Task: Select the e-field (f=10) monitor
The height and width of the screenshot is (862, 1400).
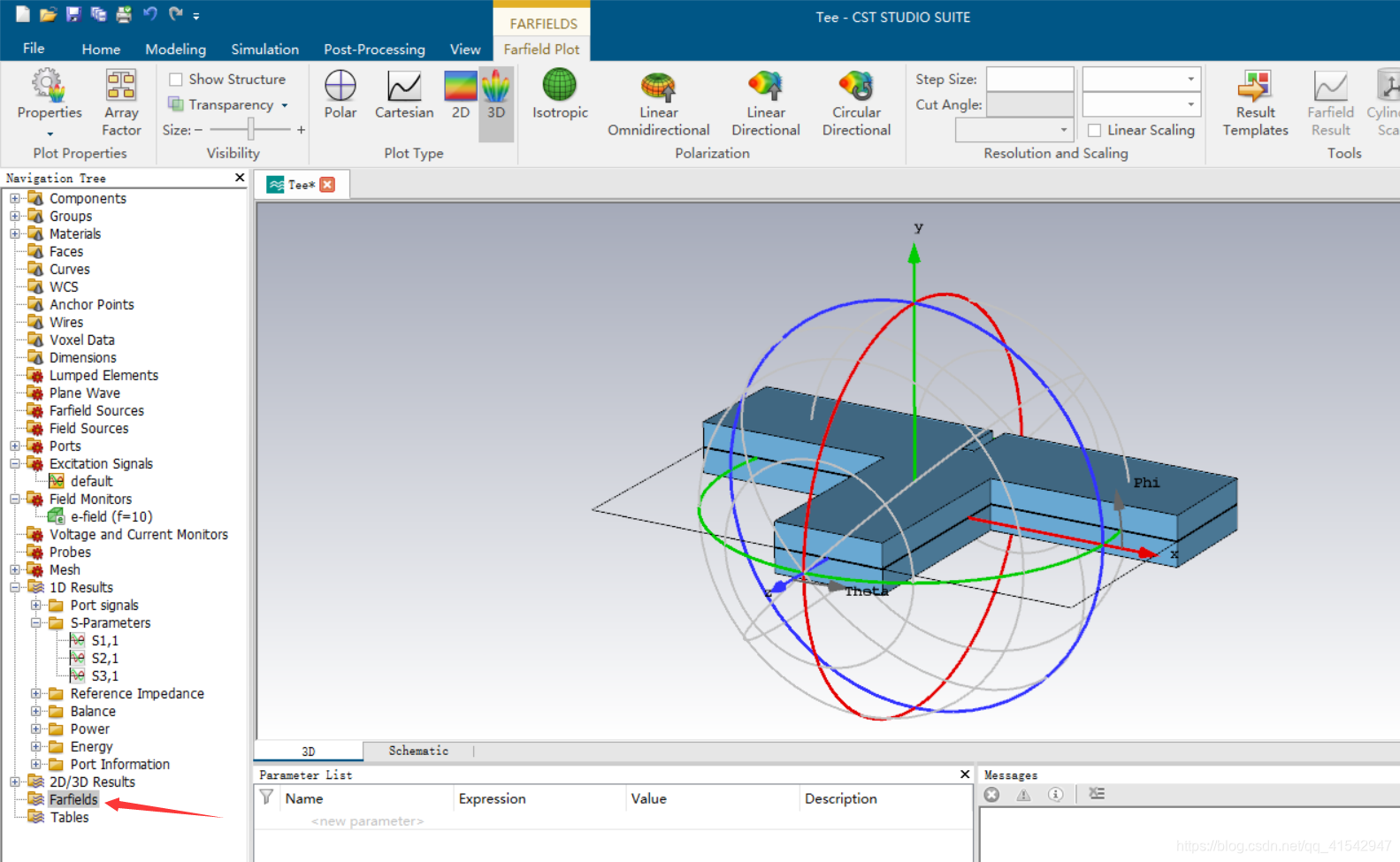Action: click(111, 516)
